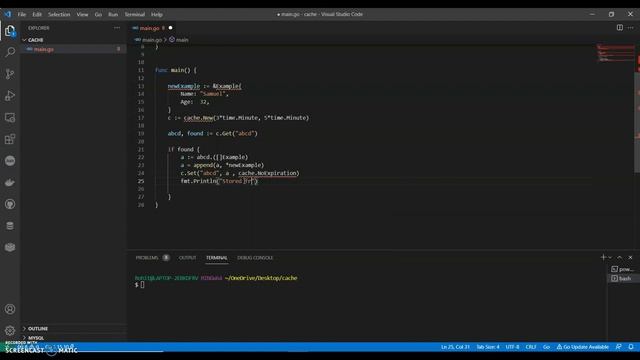Open the Explorer view in activity bar

10,31
